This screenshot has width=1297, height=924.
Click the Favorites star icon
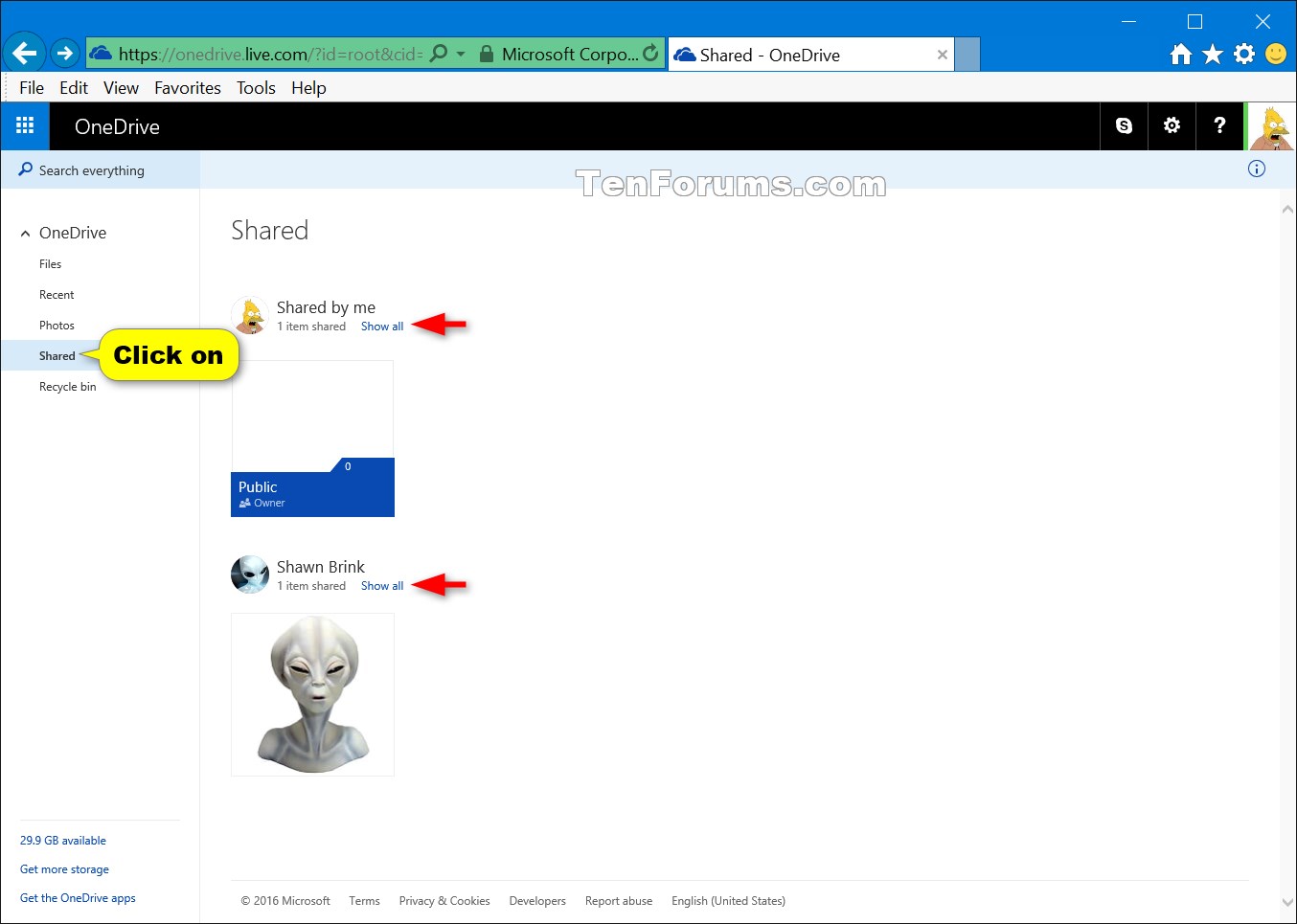coord(1213,54)
